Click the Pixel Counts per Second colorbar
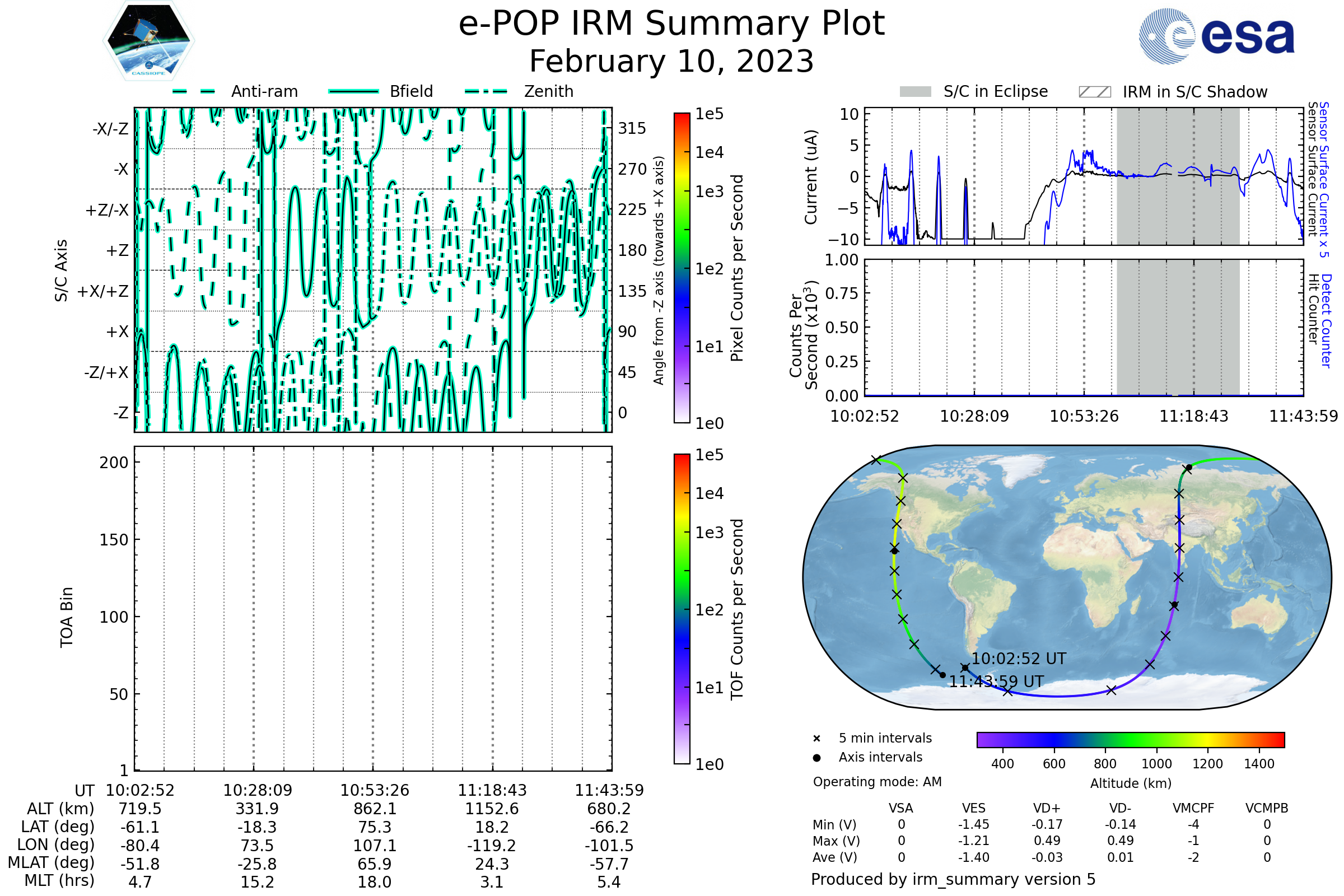1344x896 pixels. tap(682, 268)
